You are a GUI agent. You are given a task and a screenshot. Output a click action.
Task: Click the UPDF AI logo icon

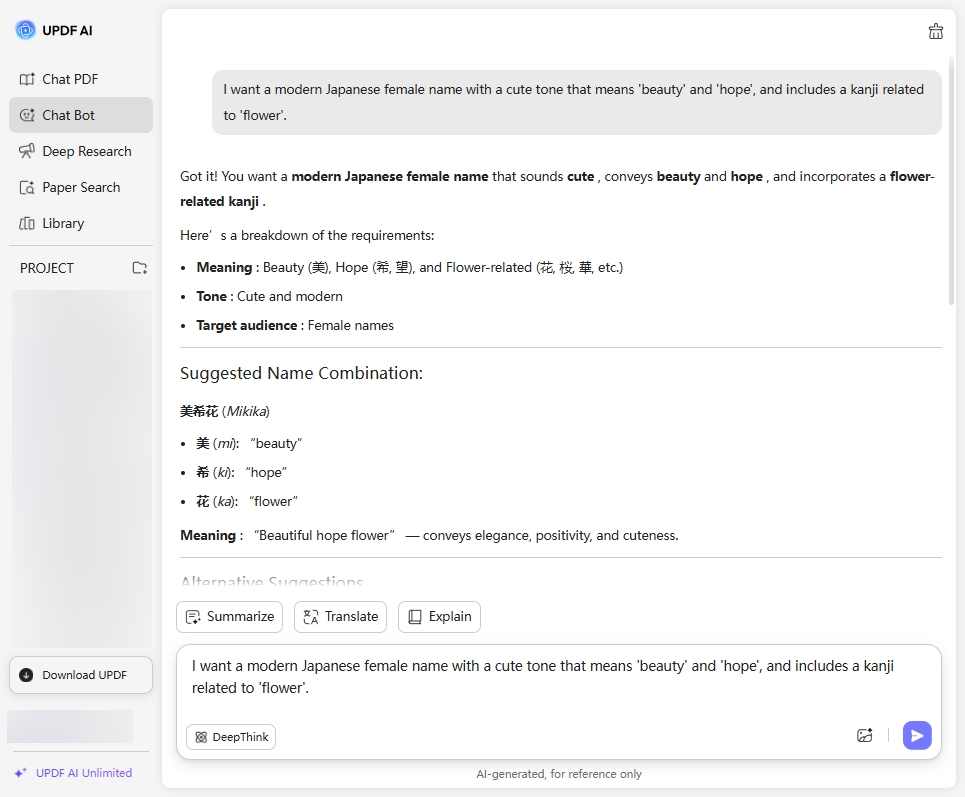[25, 30]
